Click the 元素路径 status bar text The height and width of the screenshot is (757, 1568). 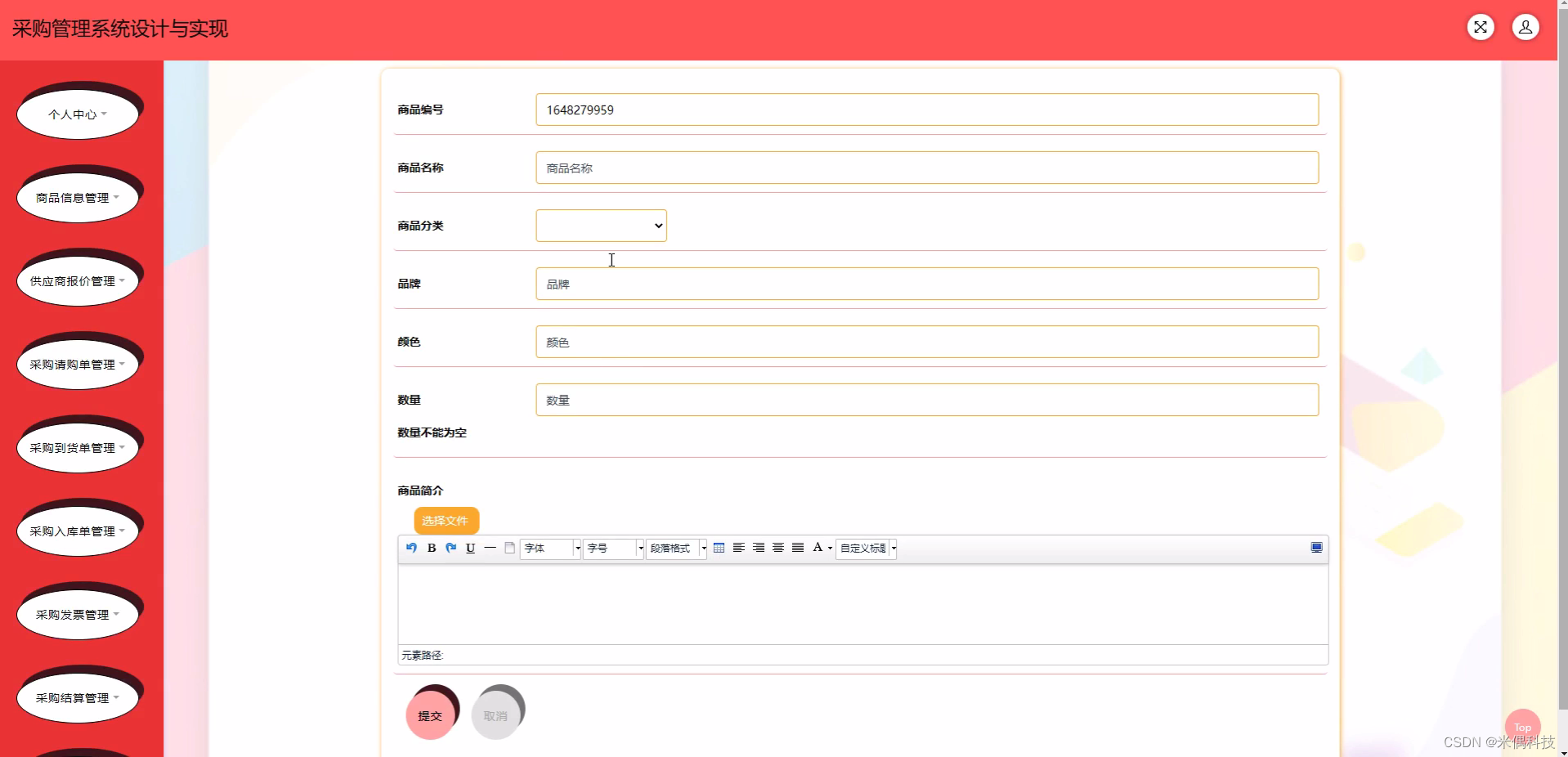coord(422,655)
